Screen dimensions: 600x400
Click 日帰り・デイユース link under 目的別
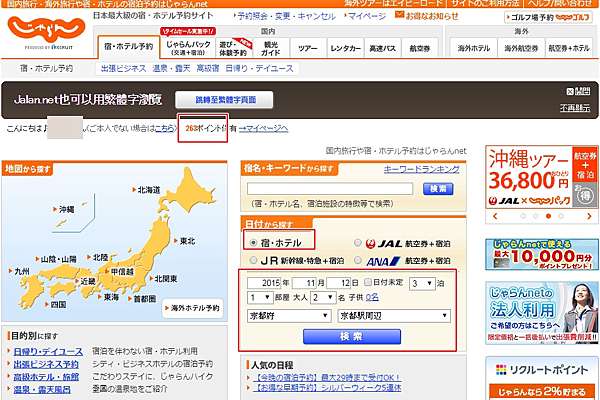click(48, 351)
